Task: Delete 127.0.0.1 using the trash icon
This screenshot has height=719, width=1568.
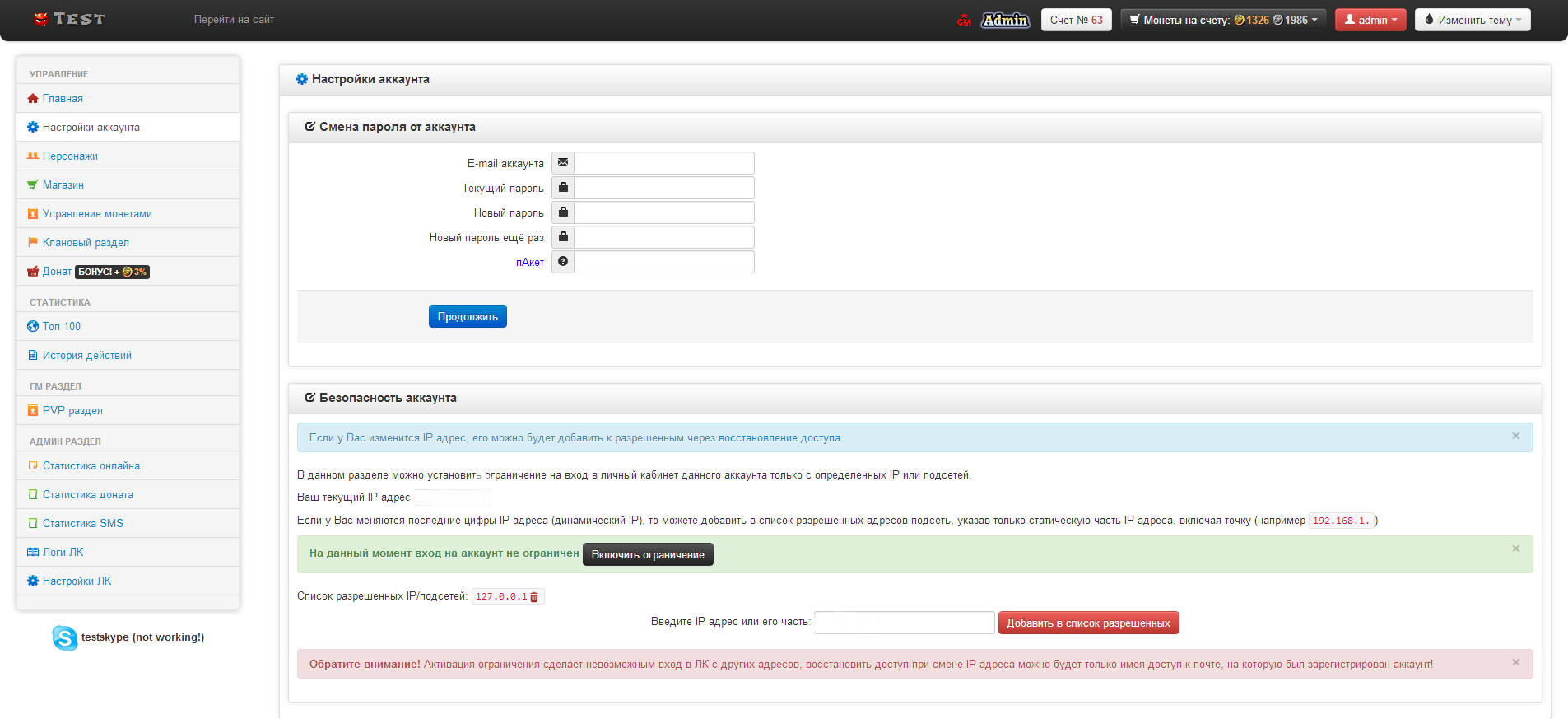Action: point(534,597)
